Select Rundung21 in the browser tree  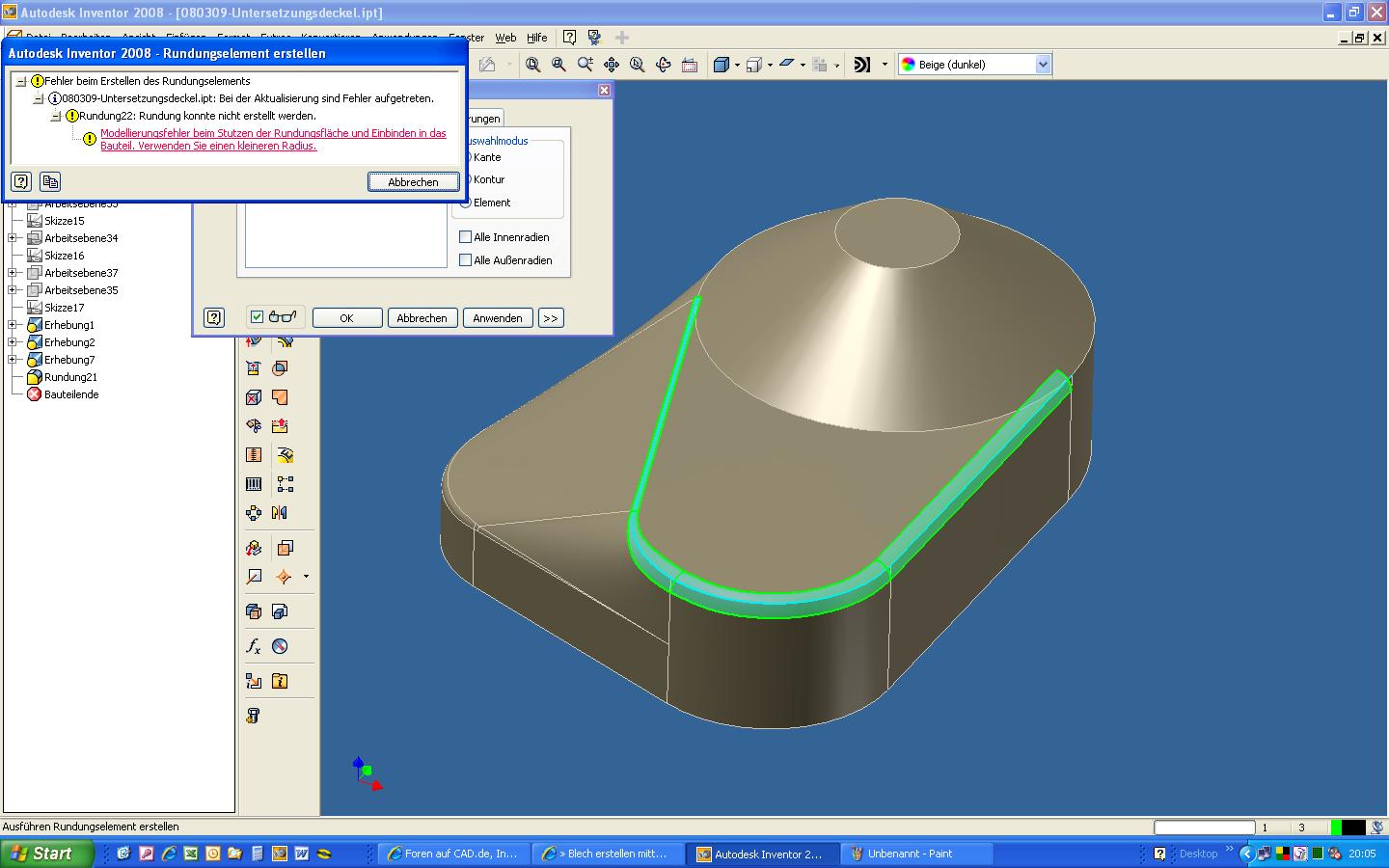[70, 377]
